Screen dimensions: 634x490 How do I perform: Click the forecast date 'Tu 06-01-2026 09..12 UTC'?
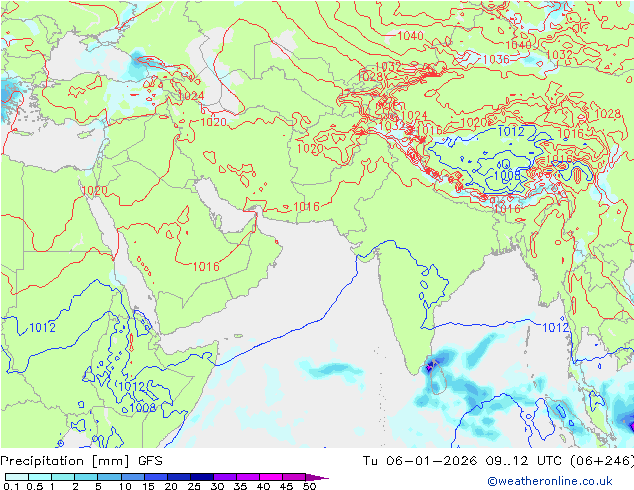(x=465, y=461)
